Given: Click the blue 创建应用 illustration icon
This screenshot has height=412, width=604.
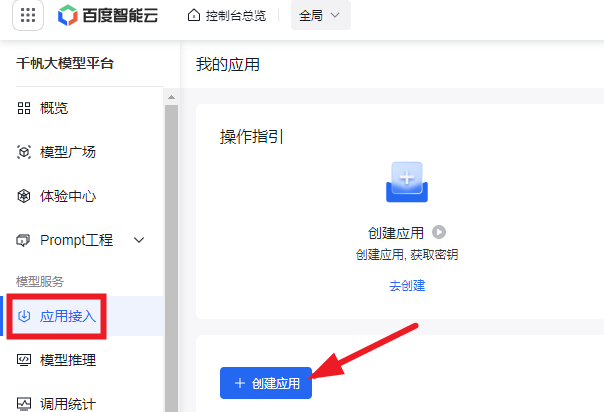Looking at the screenshot, I should [407, 182].
